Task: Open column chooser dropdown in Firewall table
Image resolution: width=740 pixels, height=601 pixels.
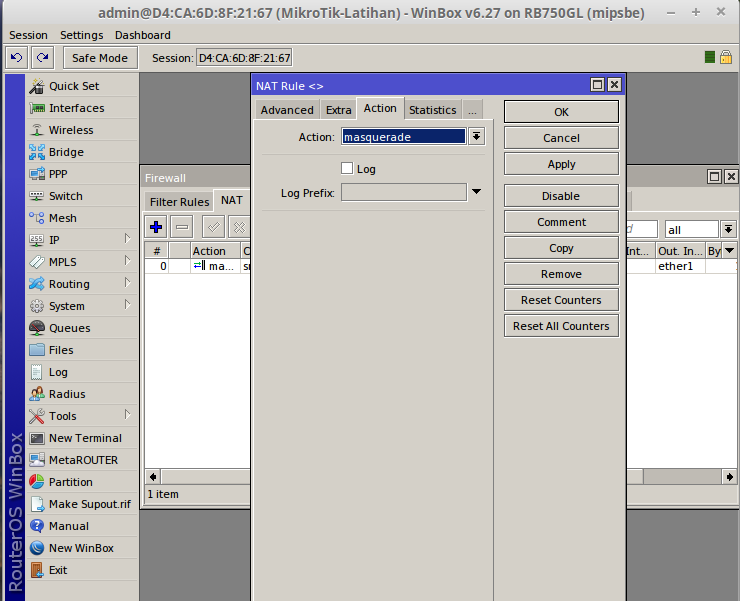Action: (x=730, y=251)
